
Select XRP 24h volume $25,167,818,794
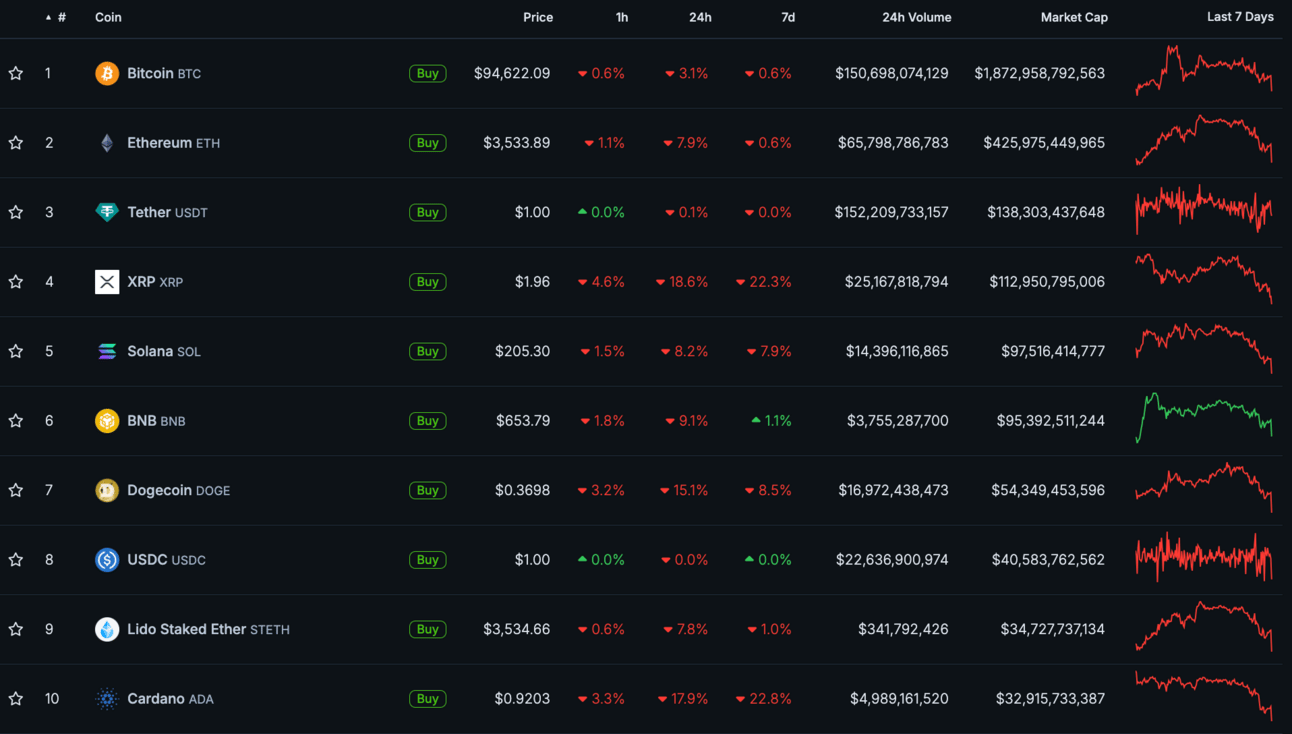(x=897, y=282)
